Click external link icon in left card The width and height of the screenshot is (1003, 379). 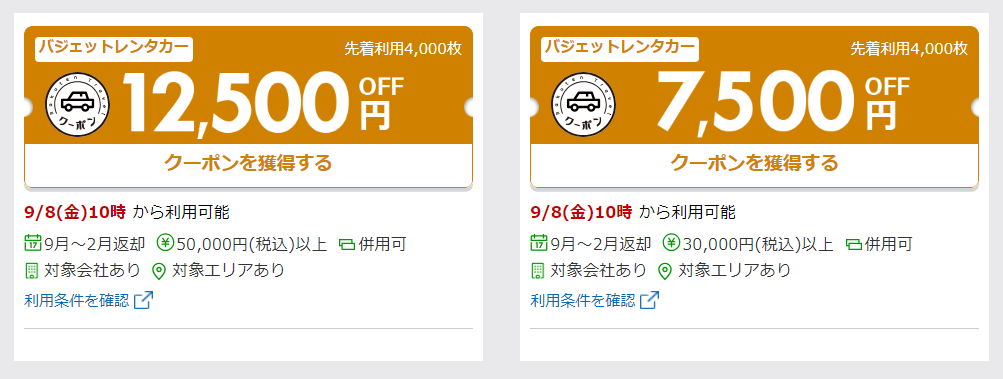(x=144, y=300)
